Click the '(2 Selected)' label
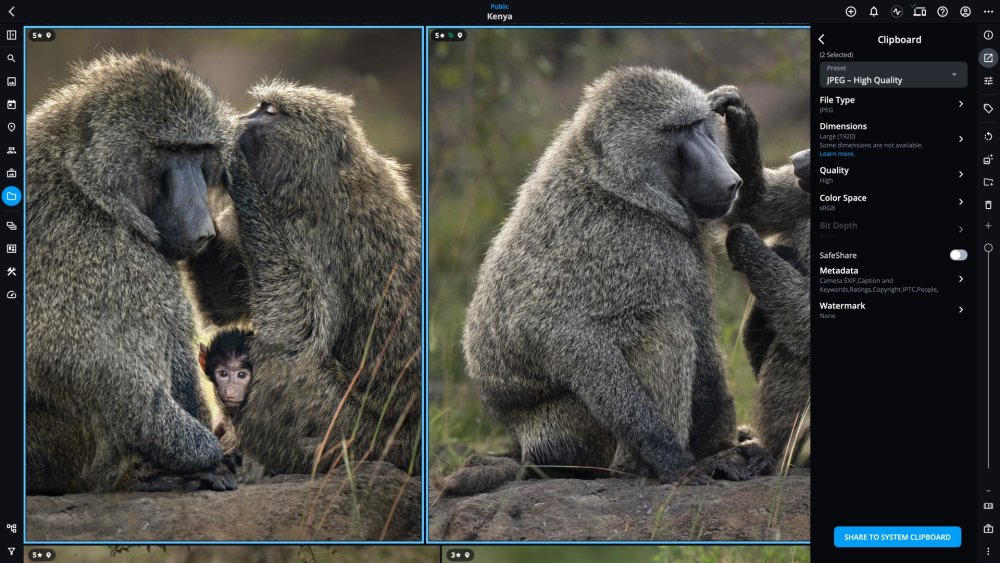1000x563 pixels. (x=836, y=55)
